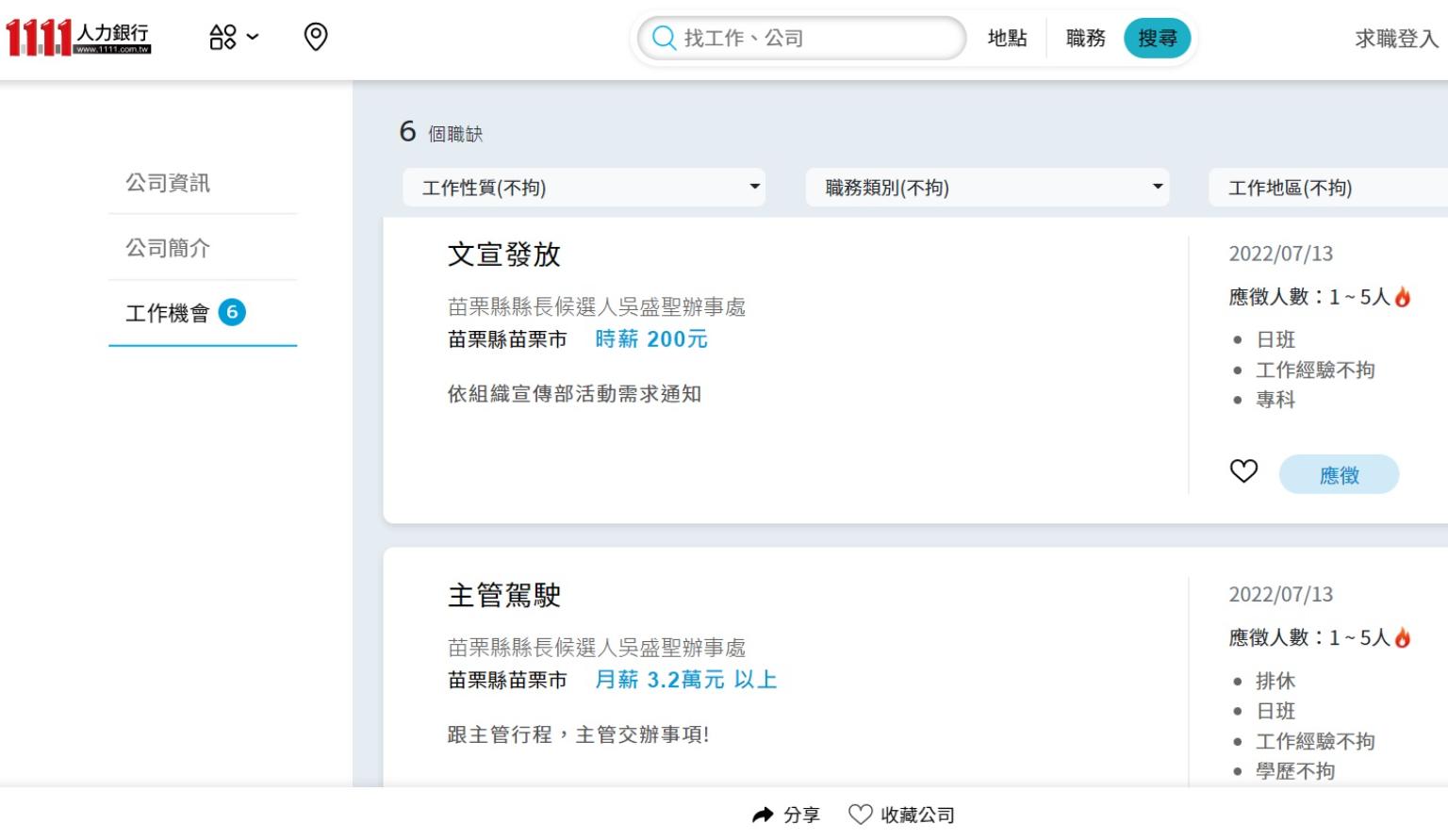The width and height of the screenshot is (1448, 840).
Task: Favorite the 文宣發放 job with heart icon
Action: click(1243, 471)
